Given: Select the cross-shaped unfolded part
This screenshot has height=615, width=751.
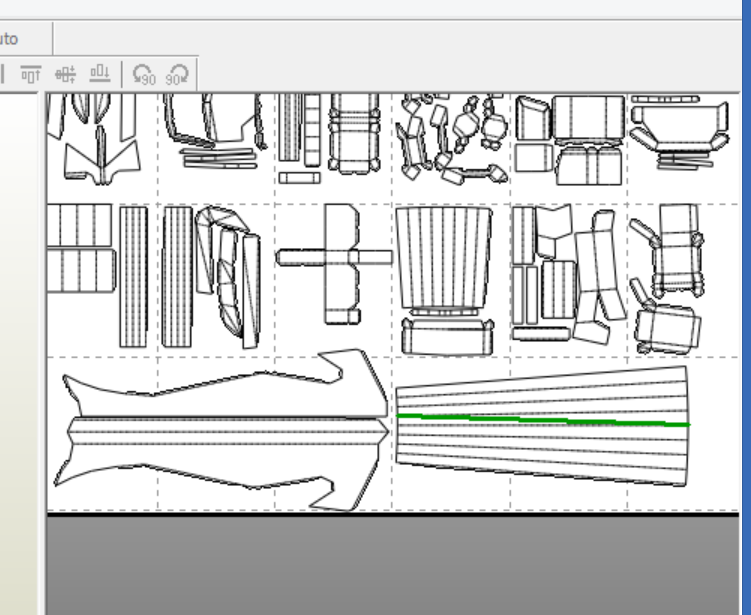Looking at the screenshot, I should click(334, 263).
